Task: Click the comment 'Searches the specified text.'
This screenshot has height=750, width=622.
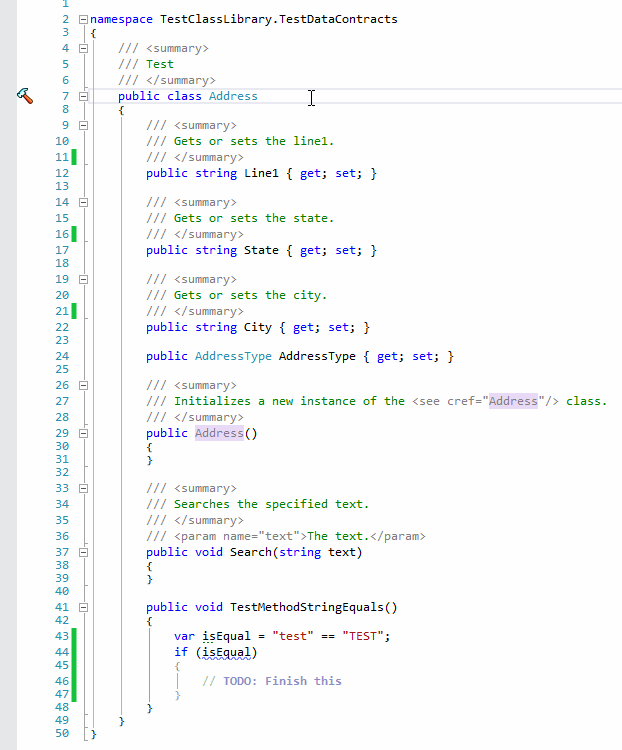Action: coord(271,504)
